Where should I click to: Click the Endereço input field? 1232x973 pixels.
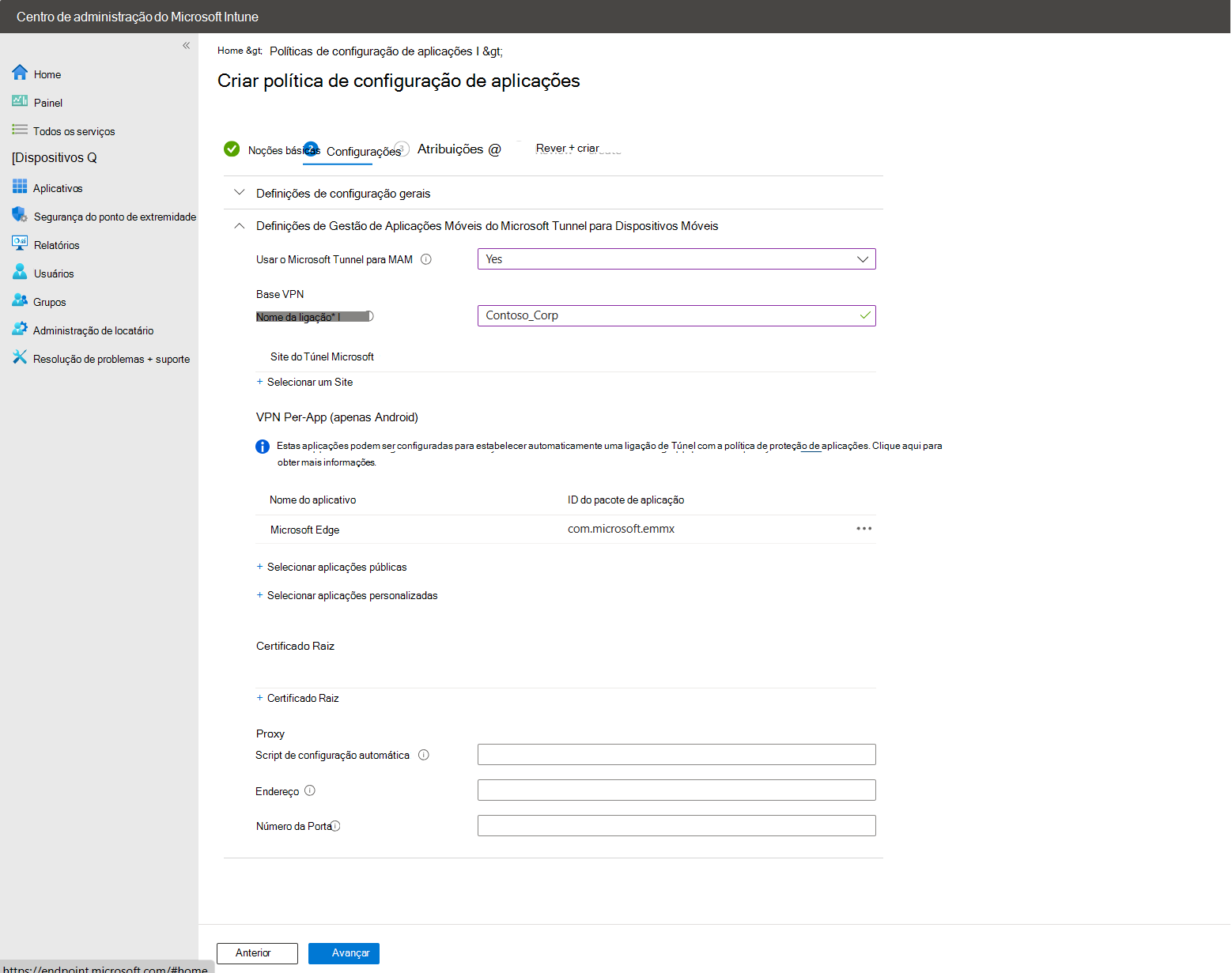pos(676,790)
